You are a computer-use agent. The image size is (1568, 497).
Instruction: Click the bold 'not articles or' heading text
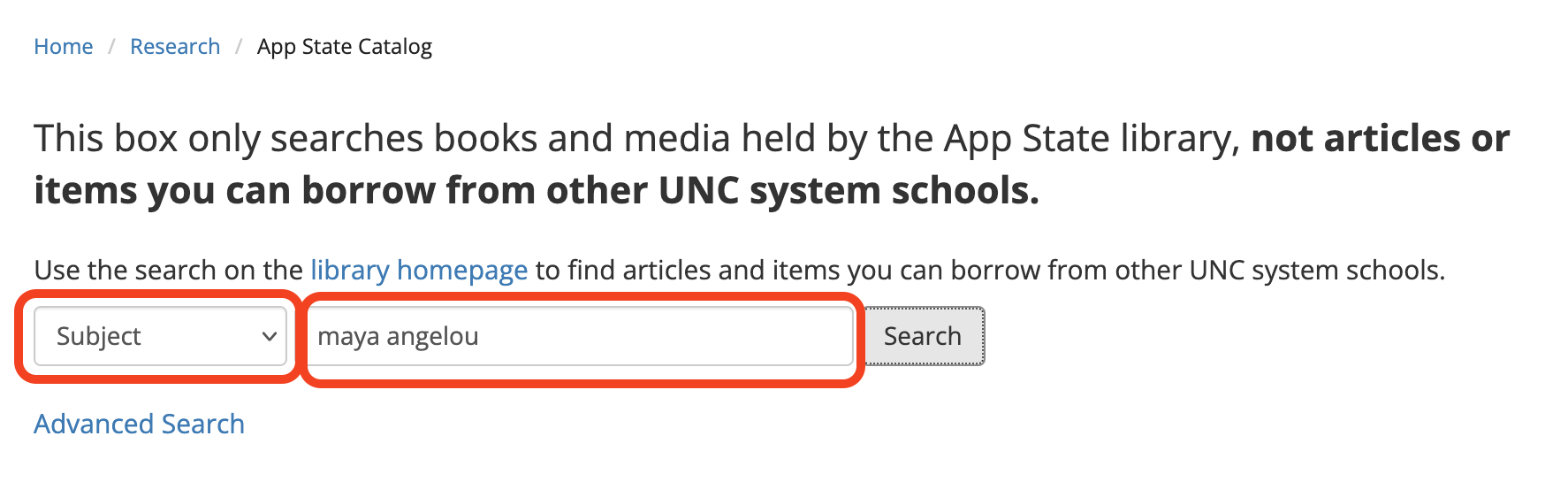tap(1380, 139)
